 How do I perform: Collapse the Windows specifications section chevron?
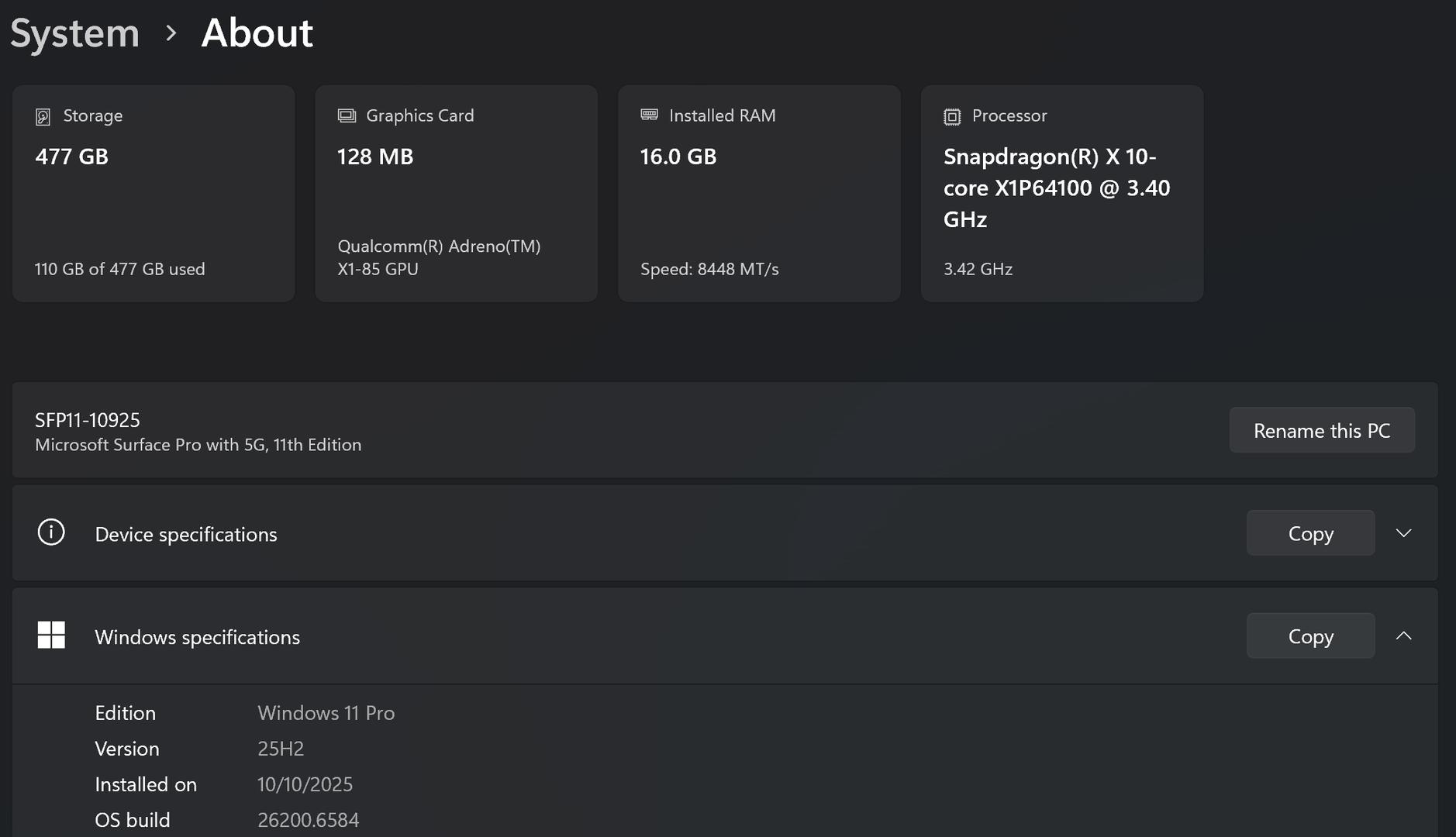click(x=1403, y=636)
